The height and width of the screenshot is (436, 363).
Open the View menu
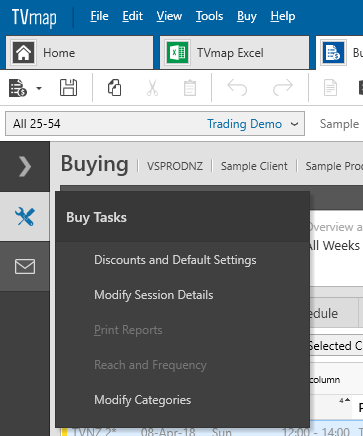point(169,16)
